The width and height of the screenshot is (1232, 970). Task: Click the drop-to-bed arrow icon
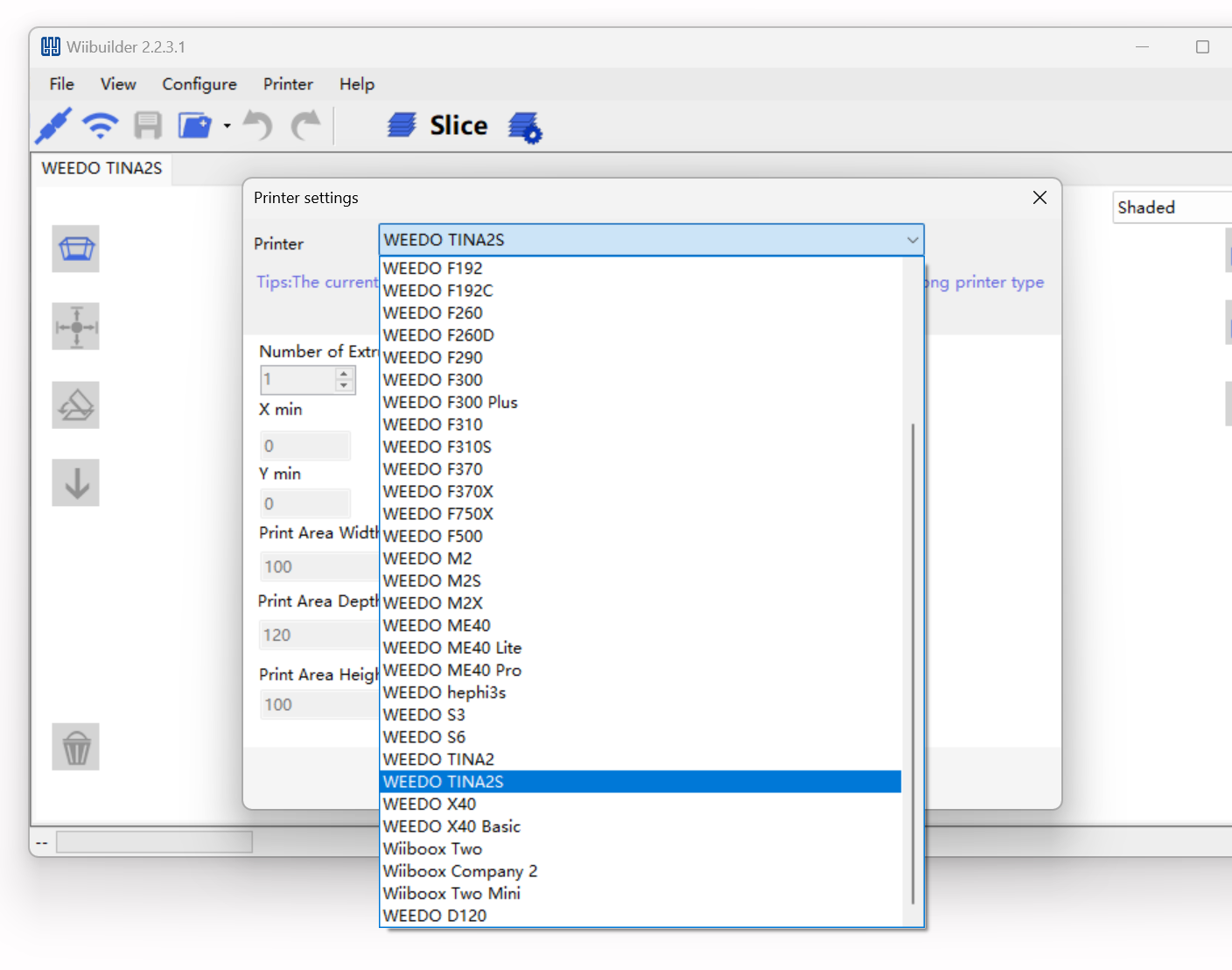pos(75,482)
